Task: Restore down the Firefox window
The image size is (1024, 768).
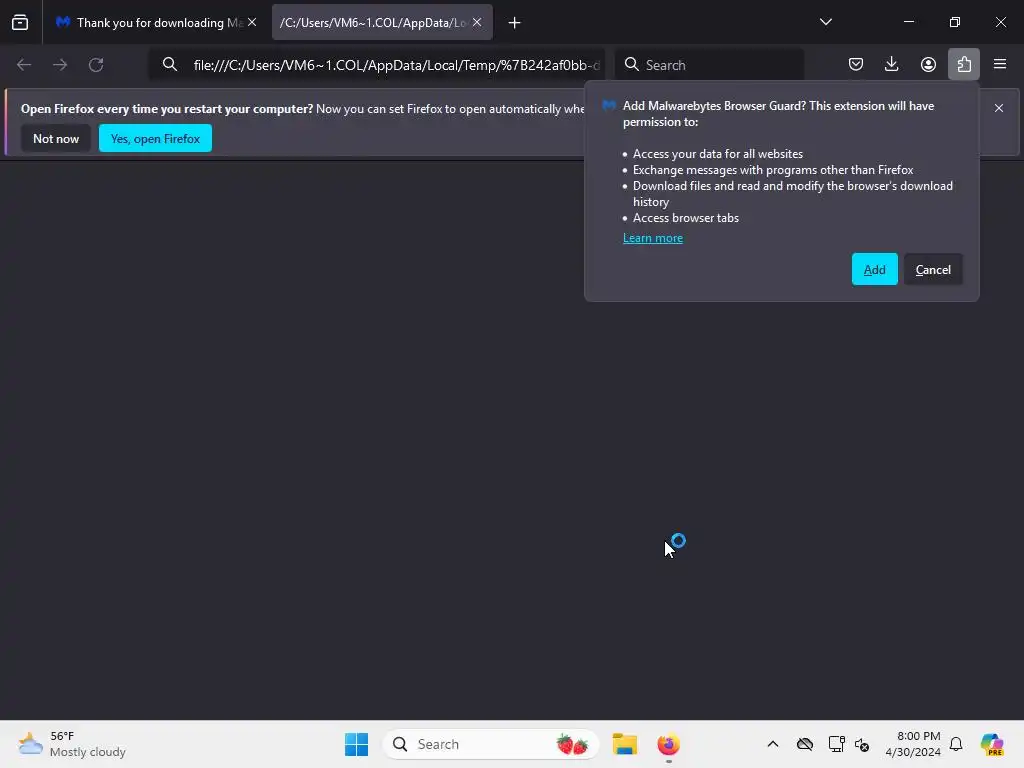Action: pos(955,22)
